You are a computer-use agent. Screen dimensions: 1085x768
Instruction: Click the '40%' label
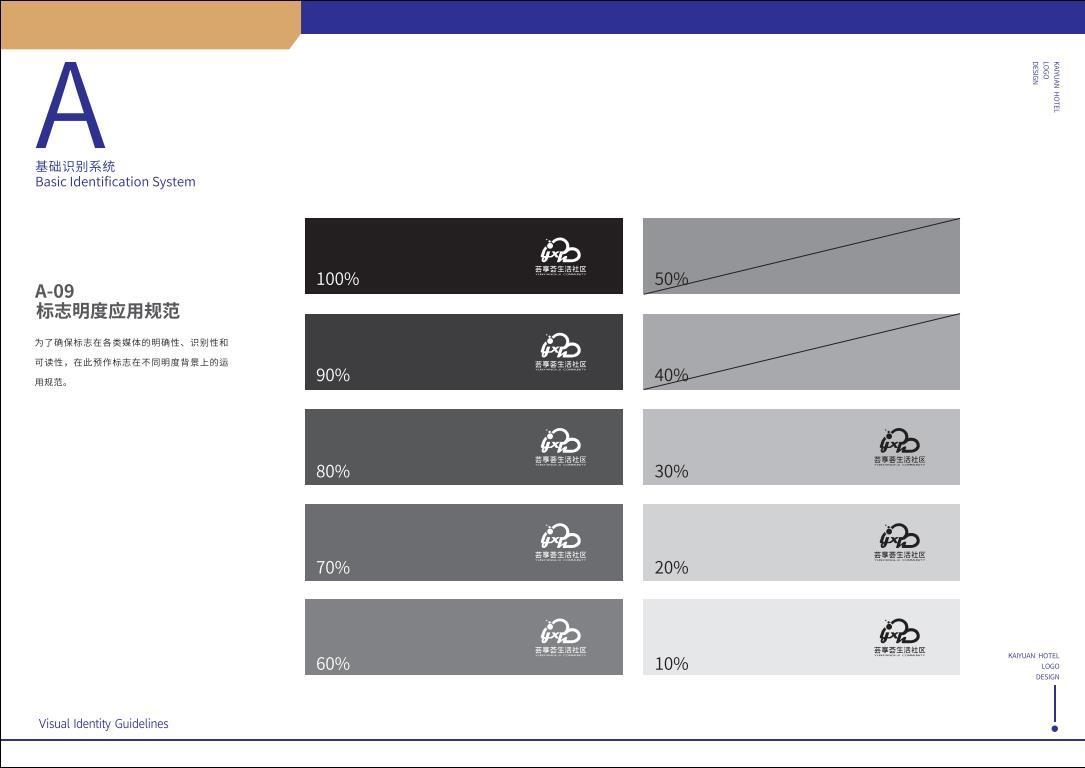(x=671, y=375)
